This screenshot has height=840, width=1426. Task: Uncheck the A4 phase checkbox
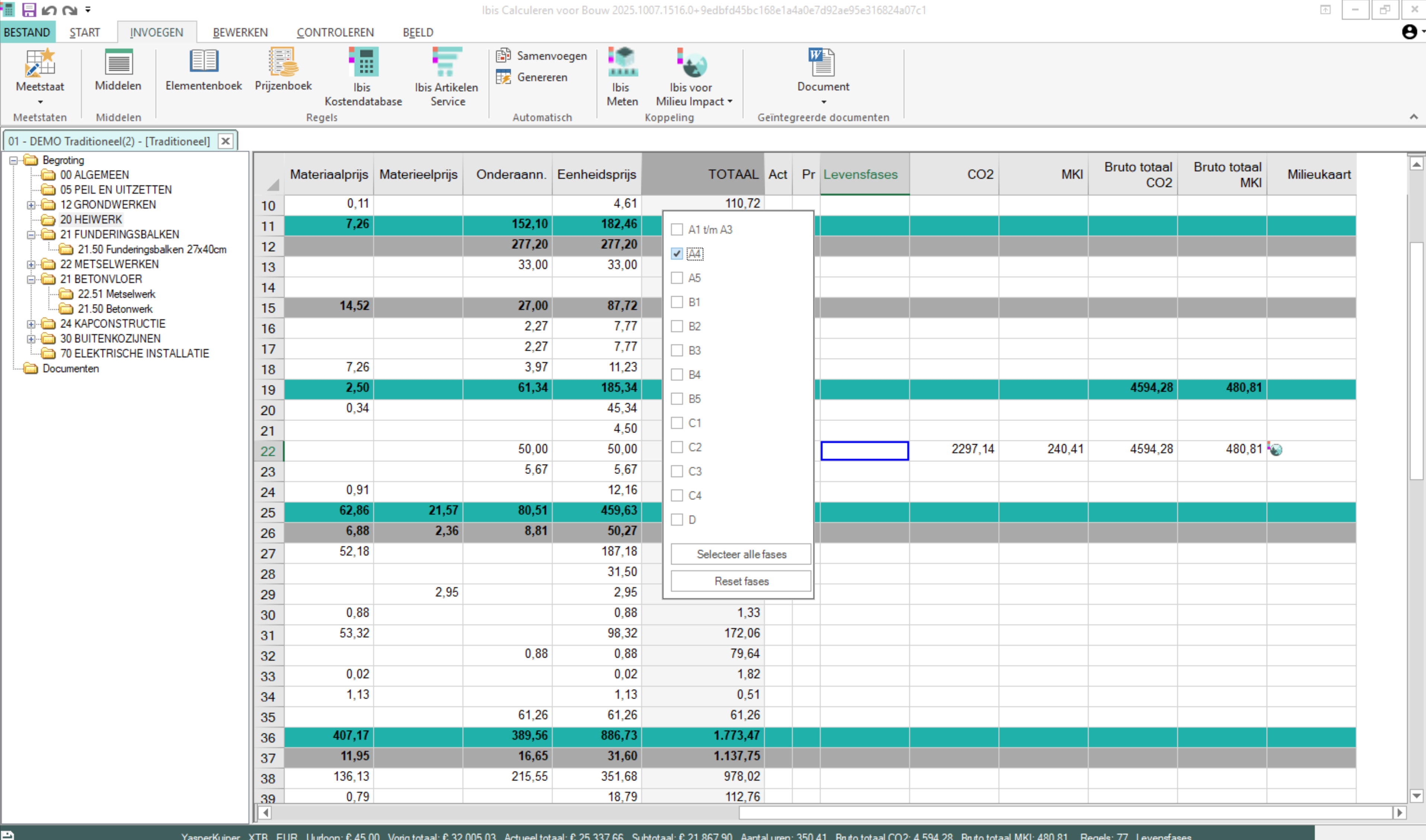coord(677,254)
